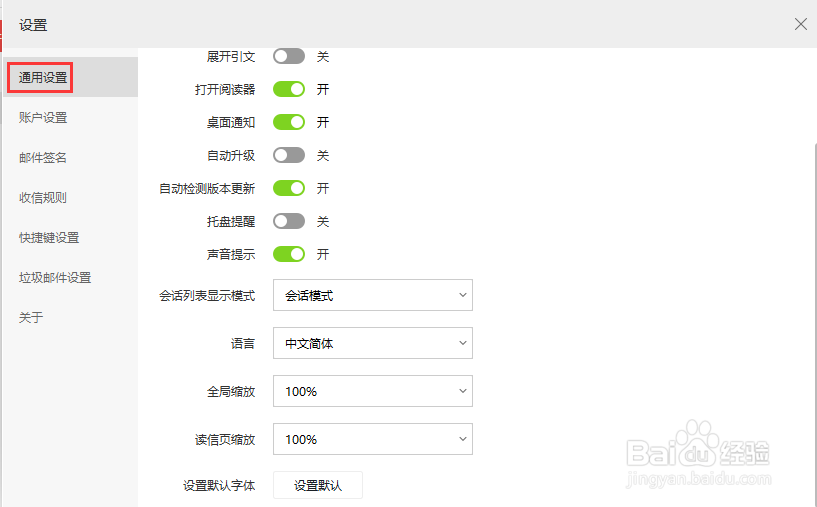Switch to 账户设置 in the sidebar
This screenshot has height=507, width=817.
tap(44, 117)
